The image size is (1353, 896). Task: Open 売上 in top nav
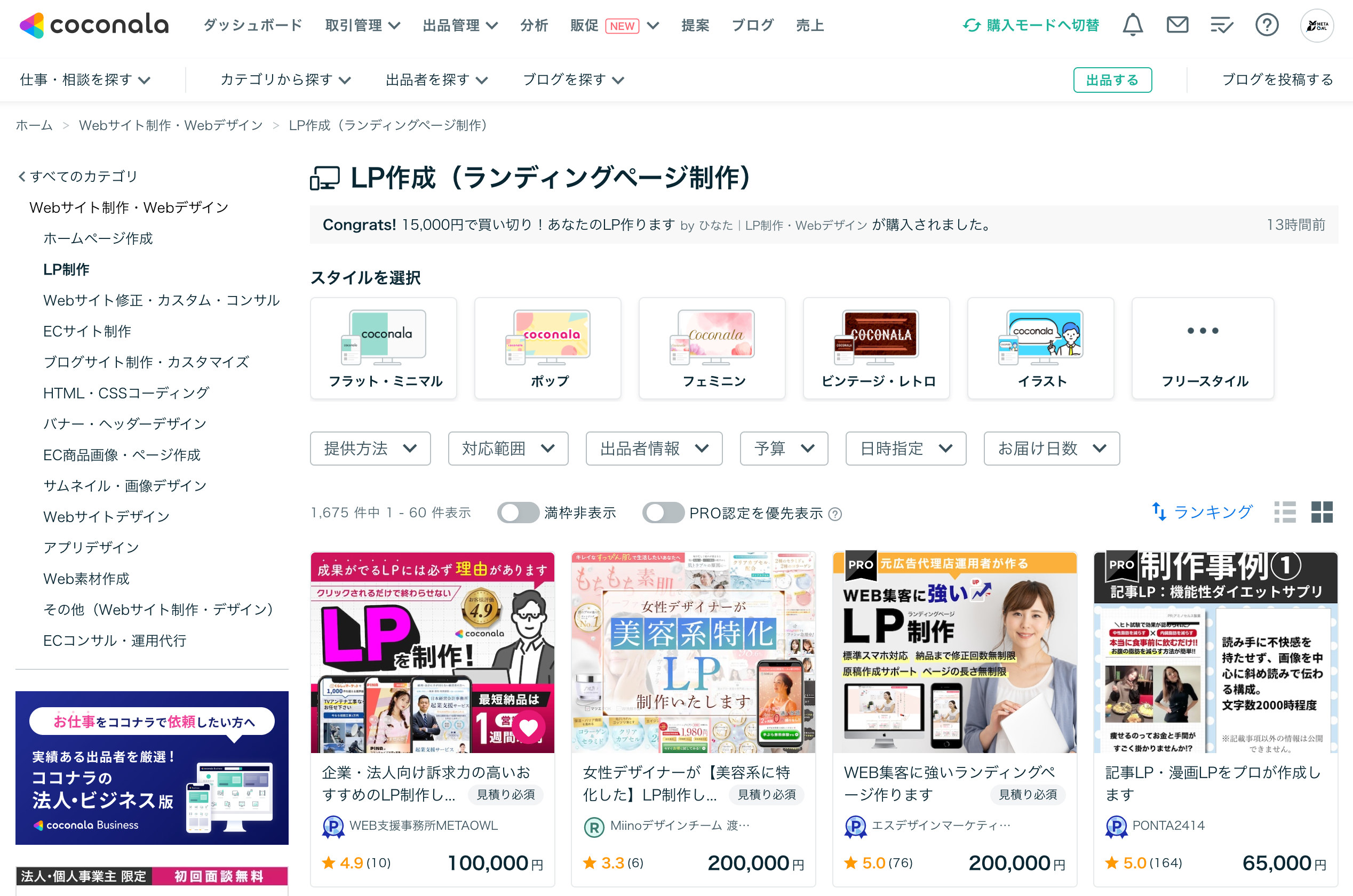(810, 25)
